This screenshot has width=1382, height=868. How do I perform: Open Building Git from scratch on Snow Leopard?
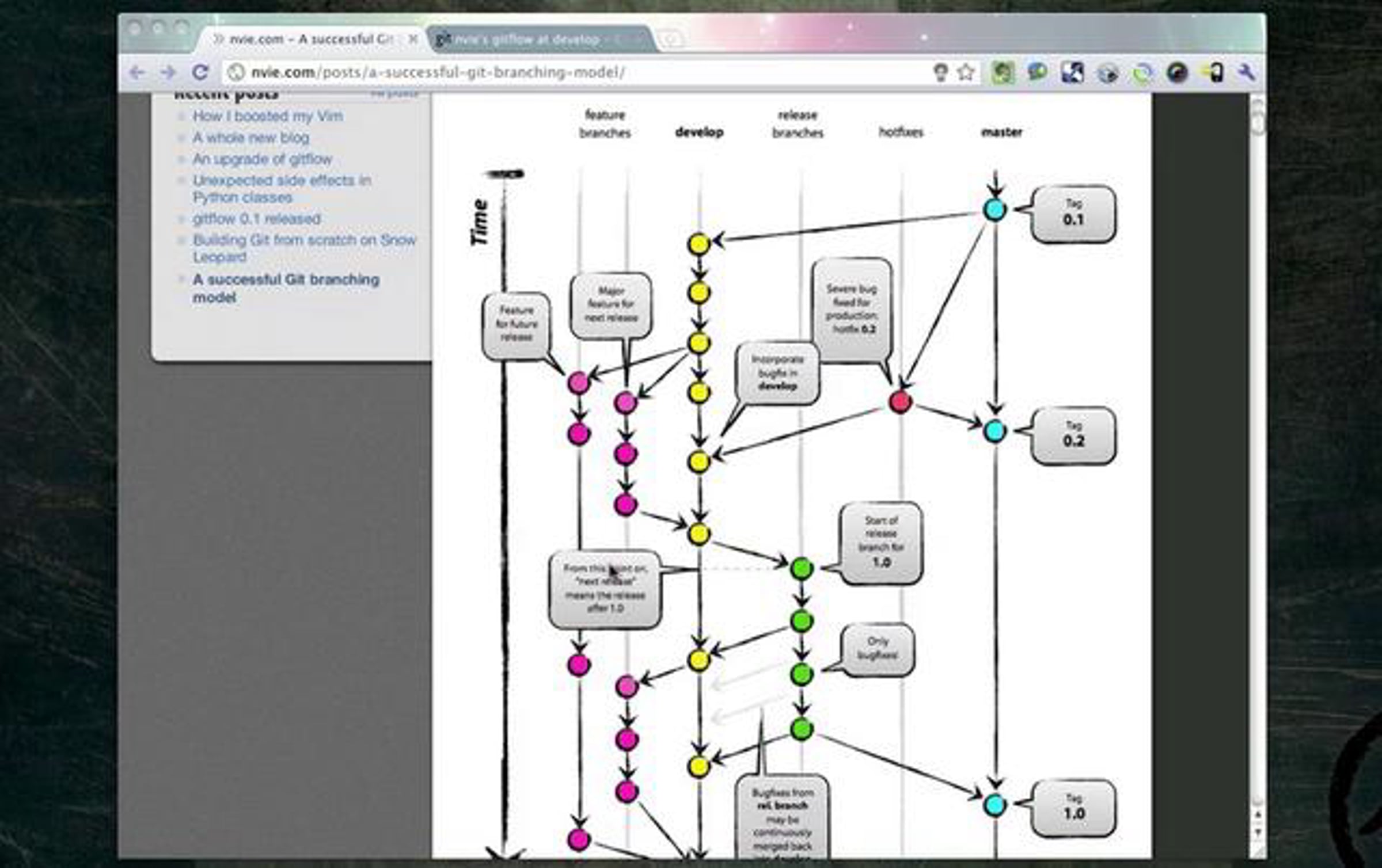click(304, 248)
